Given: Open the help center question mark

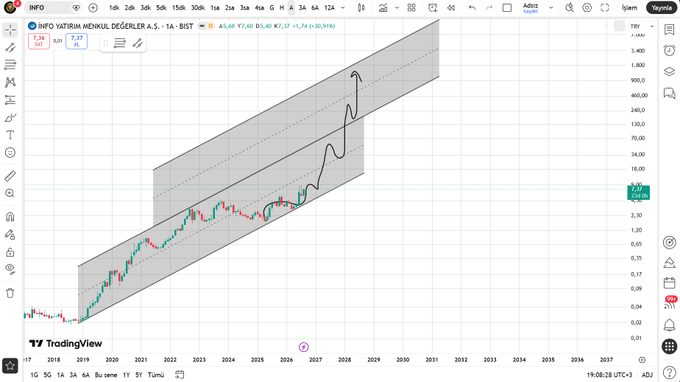Looking at the screenshot, I should click(669, 372).
